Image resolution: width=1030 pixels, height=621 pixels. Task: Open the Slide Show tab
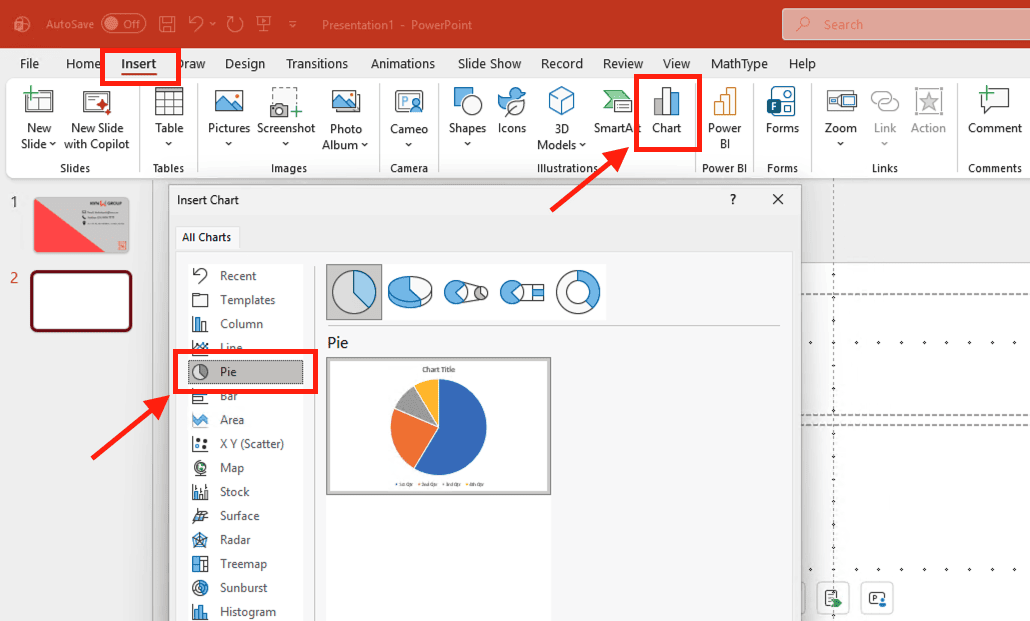pyautogui.click(x=489, y=64)
